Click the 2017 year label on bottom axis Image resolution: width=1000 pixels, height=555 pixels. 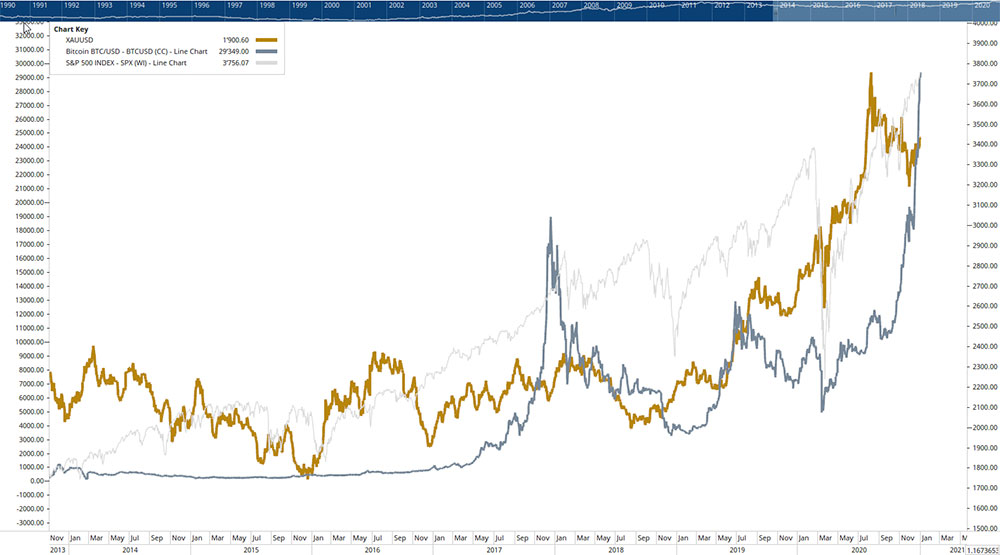(494, 550)
